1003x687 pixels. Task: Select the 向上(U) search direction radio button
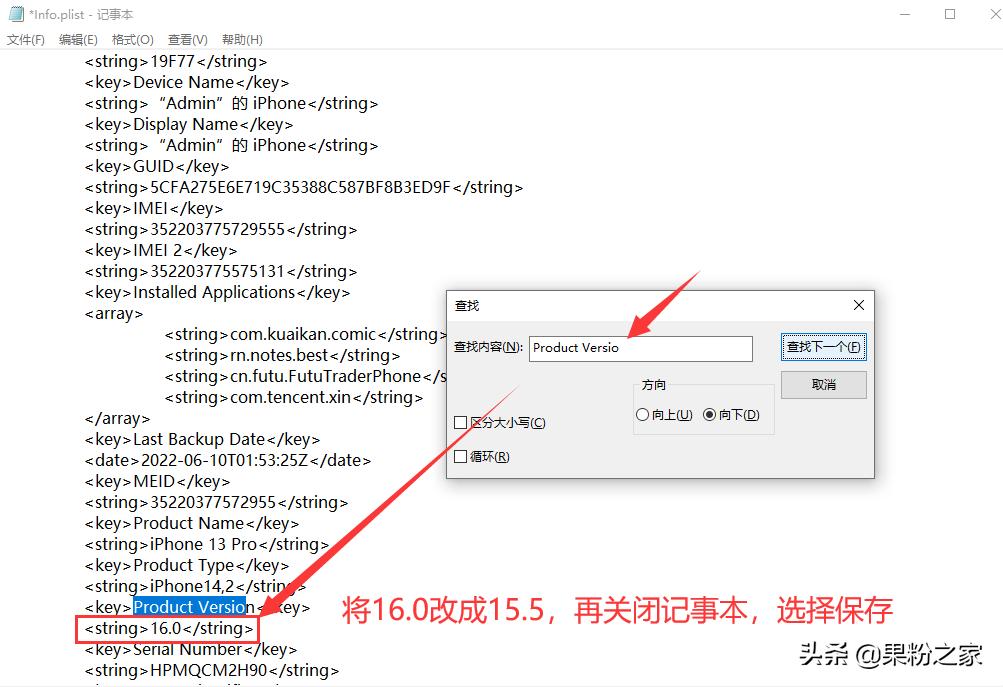coord(642,414)
